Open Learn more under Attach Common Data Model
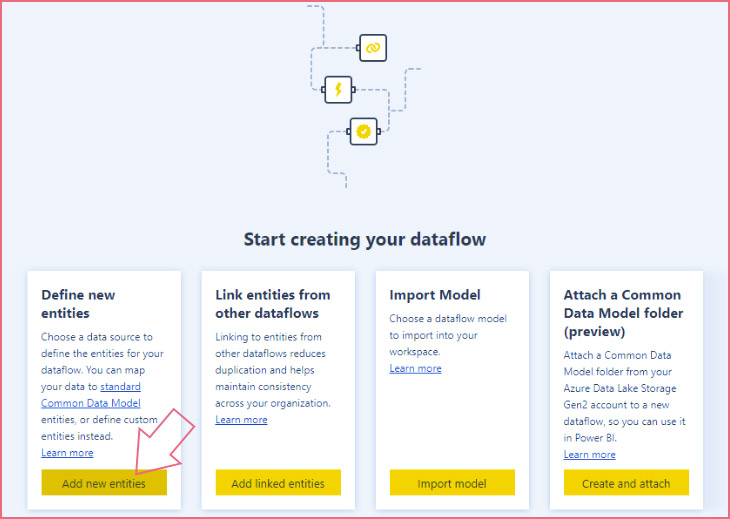Screen dimensions: 730x519 pyautogui.click(x=589, y=454)
